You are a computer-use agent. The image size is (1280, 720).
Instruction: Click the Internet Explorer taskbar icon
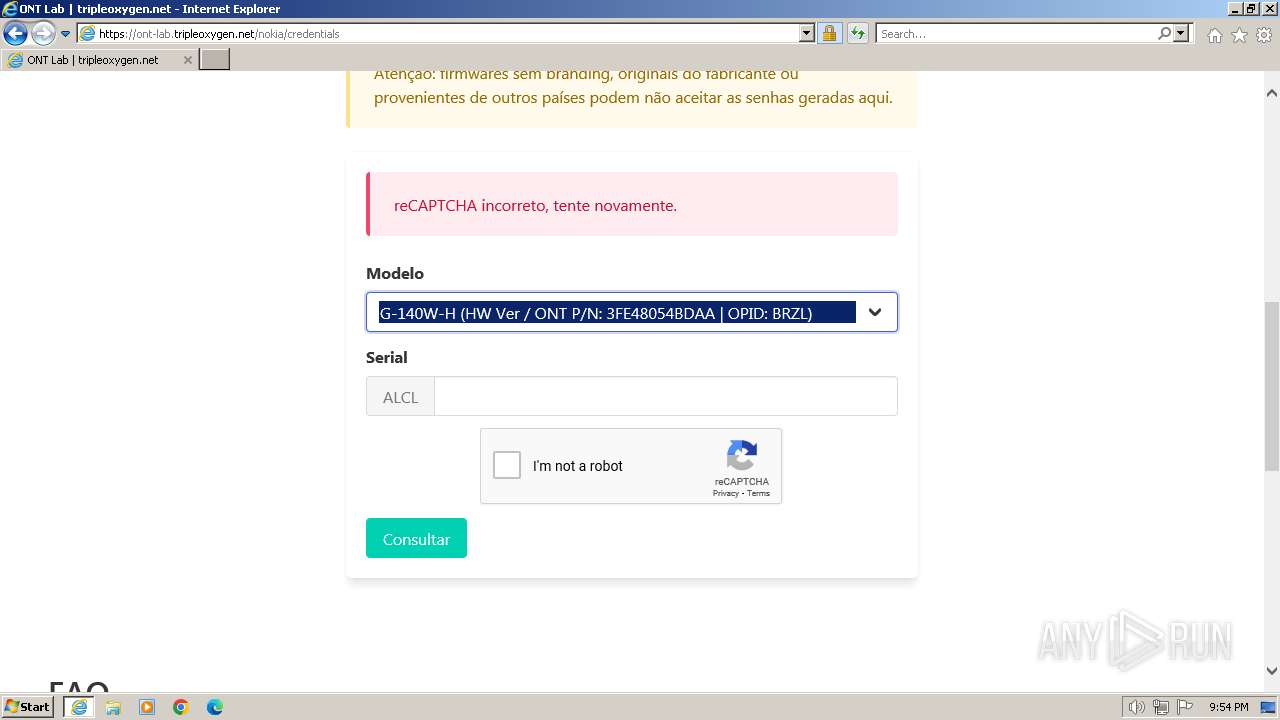pos(79,707)
